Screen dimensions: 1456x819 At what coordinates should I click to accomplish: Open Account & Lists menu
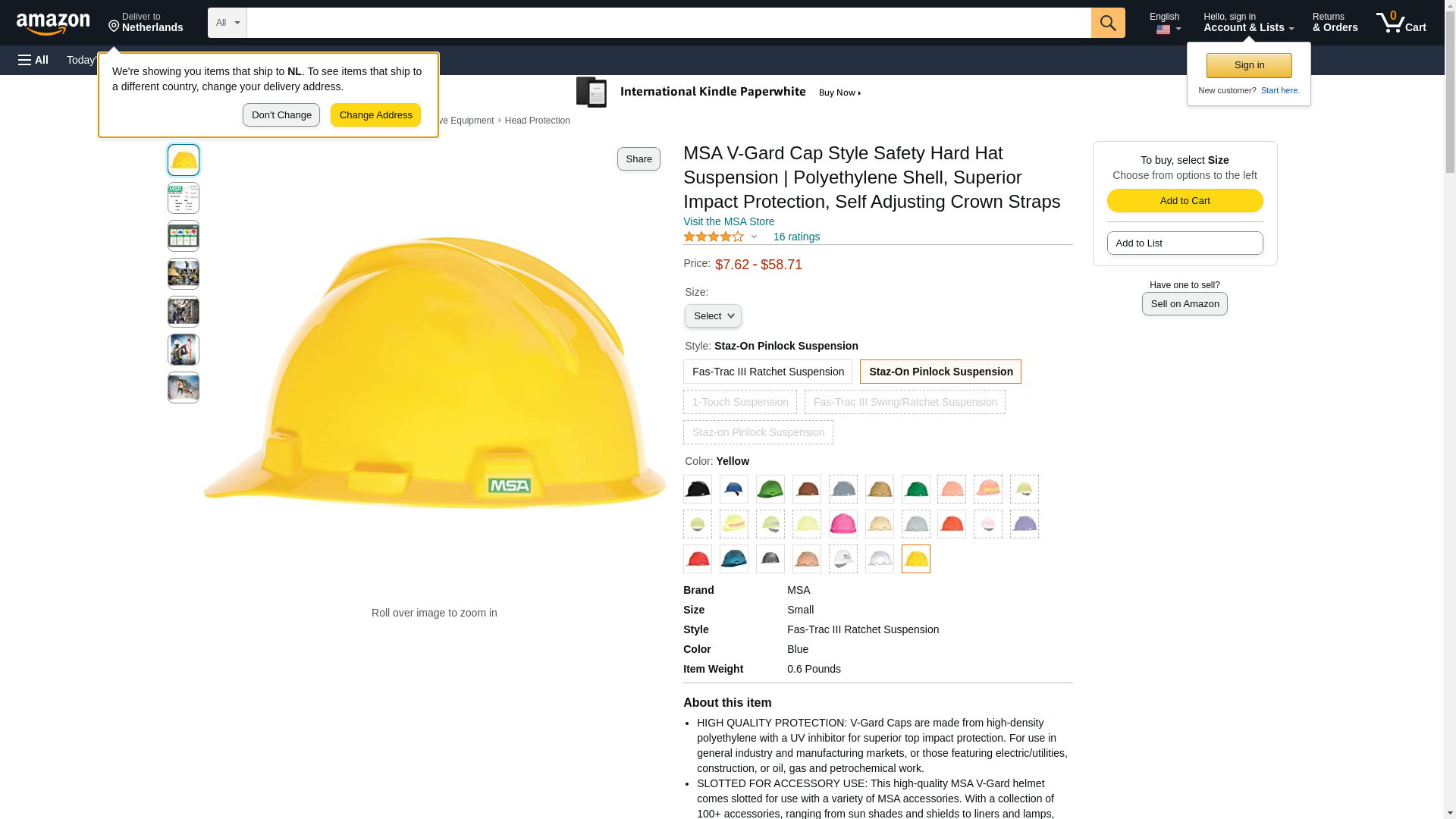1248,23
